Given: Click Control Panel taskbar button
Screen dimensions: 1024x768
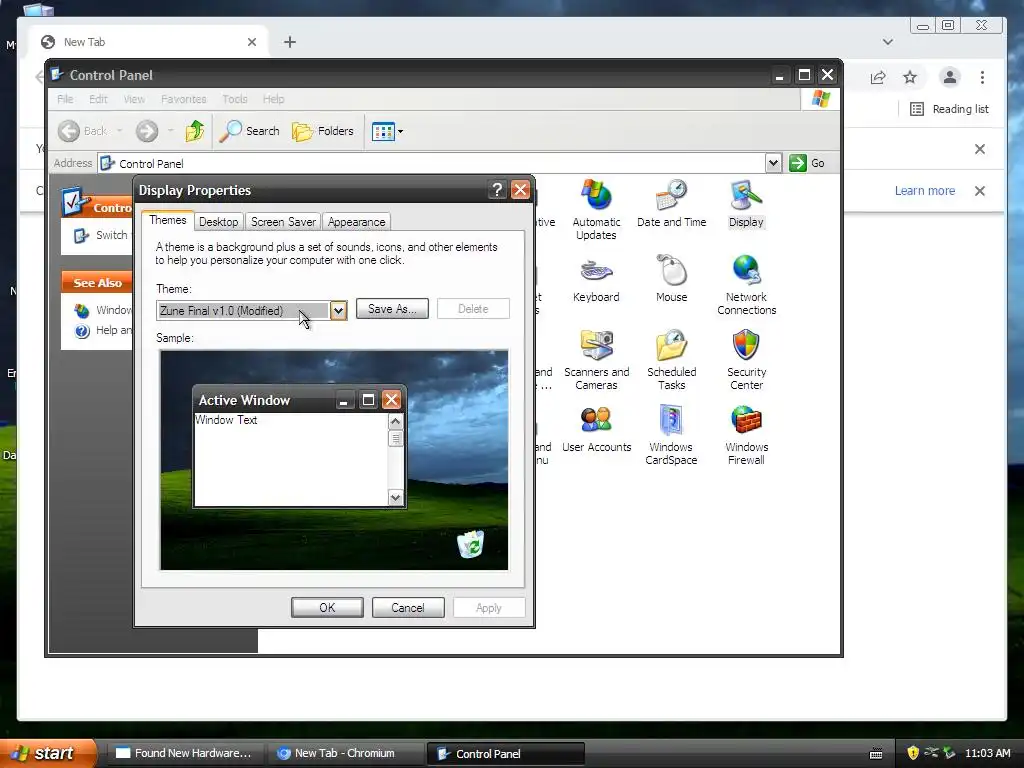Looking at the screenshot, I should (x=505, y=753).
